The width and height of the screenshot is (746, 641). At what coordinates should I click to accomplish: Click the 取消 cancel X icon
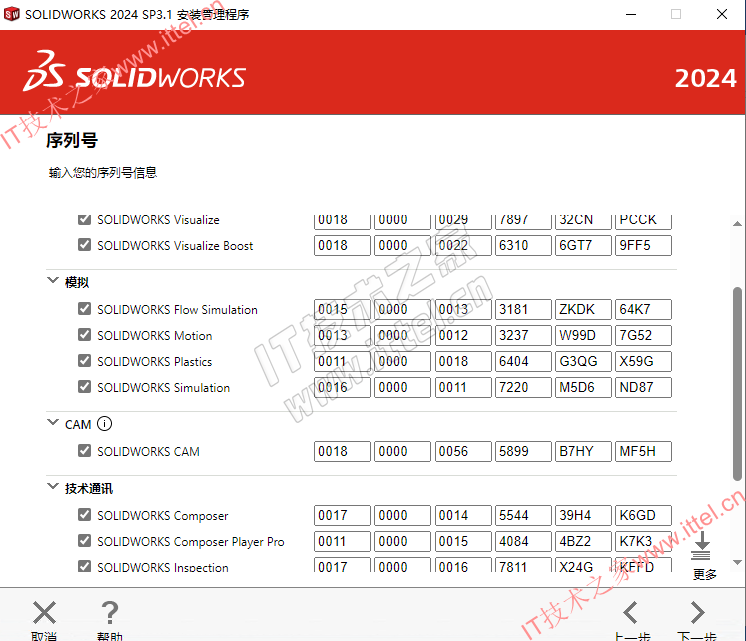44,612
